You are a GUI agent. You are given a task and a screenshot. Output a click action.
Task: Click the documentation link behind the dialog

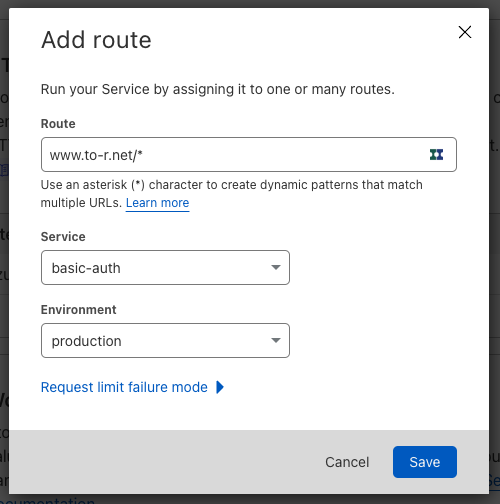point(47,500)
